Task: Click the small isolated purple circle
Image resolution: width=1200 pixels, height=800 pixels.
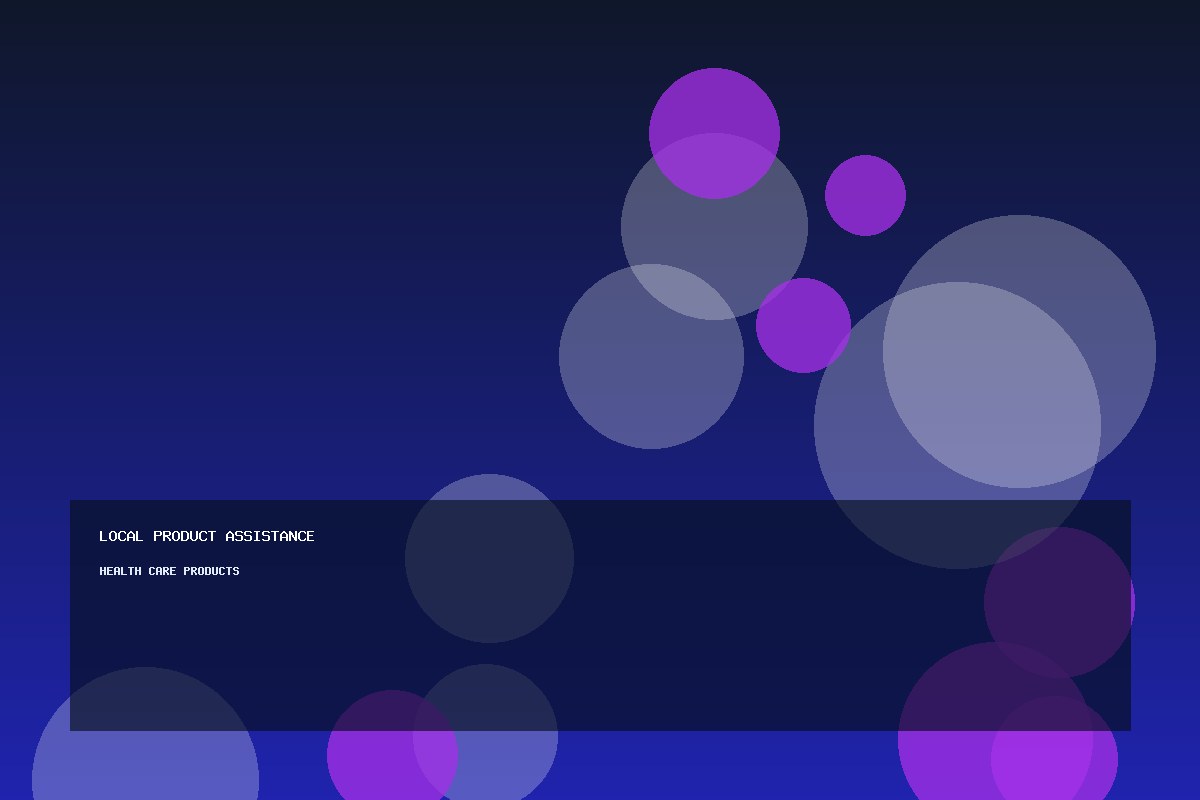Action: [x=865, y=195]
